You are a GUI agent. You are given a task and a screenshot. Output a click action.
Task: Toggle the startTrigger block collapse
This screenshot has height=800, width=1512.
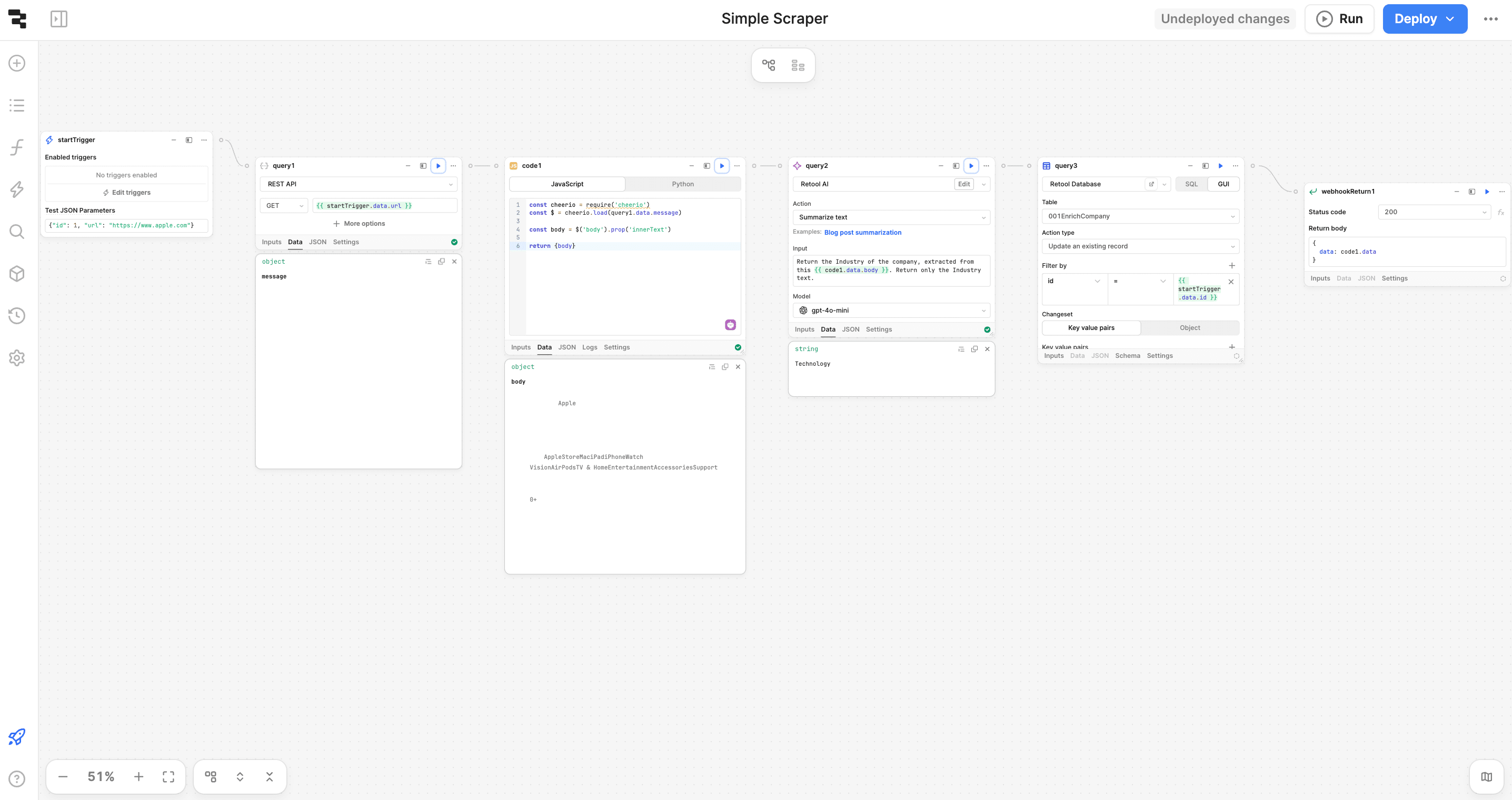tap(173, 139)
